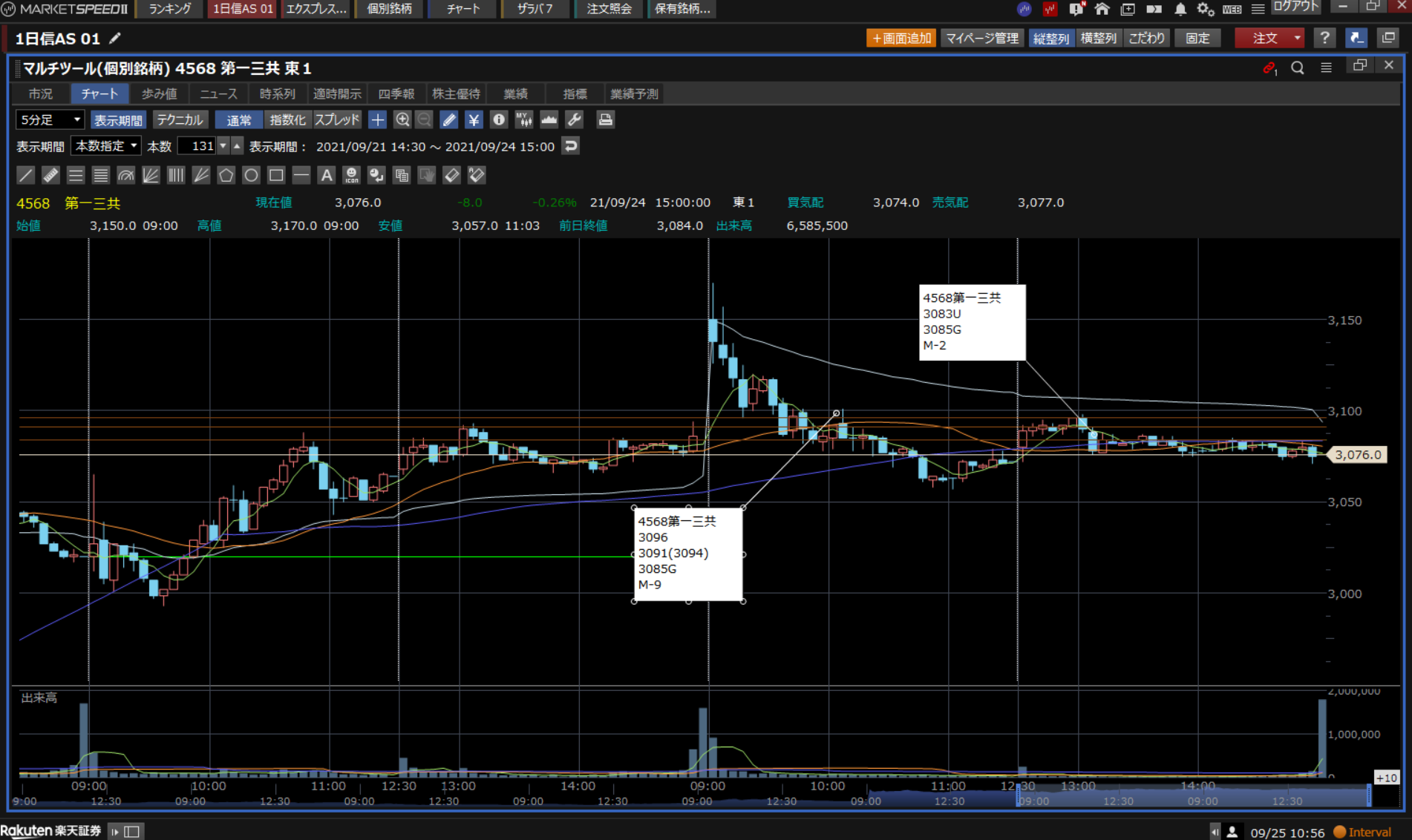The image size is (1412, 840).
Task: Open the ニュース tab
Action: (218, 93)
